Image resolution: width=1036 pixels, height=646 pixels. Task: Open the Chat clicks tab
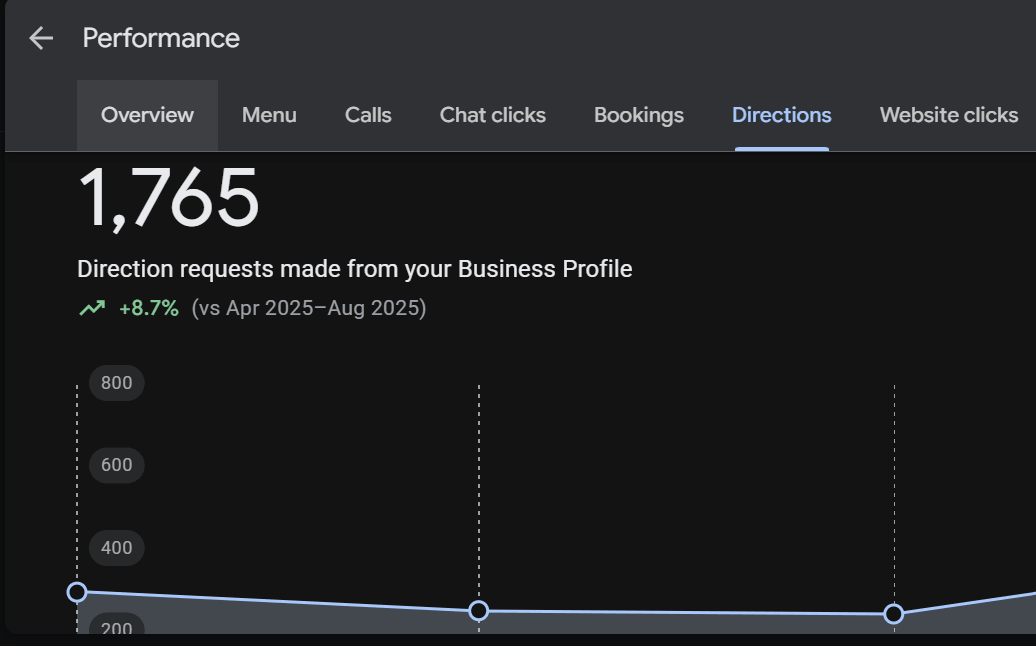[x=493, y=115]
